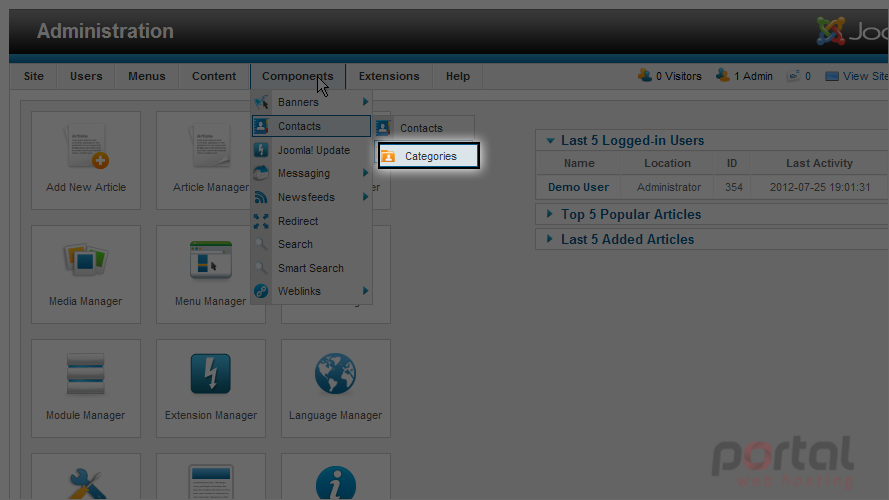The height and width of the screenshot is (500, 889).
Task: Click the Demo User link
Action: [578, 187]
